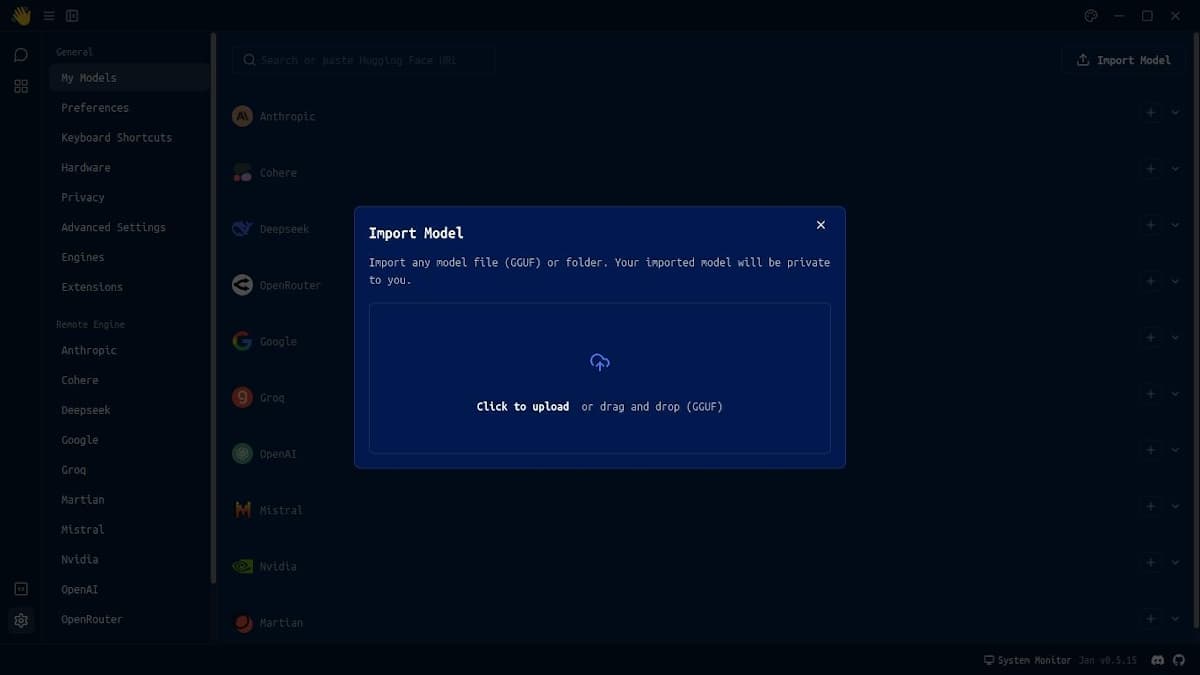Click the Cohere provider logo
Viewport: 1200px width, 675px height.
(242, 172)
